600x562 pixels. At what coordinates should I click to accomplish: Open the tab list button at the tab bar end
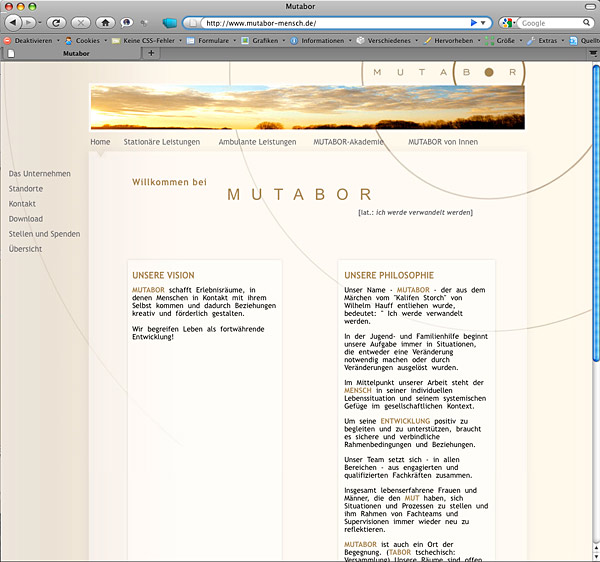point(593,53)
